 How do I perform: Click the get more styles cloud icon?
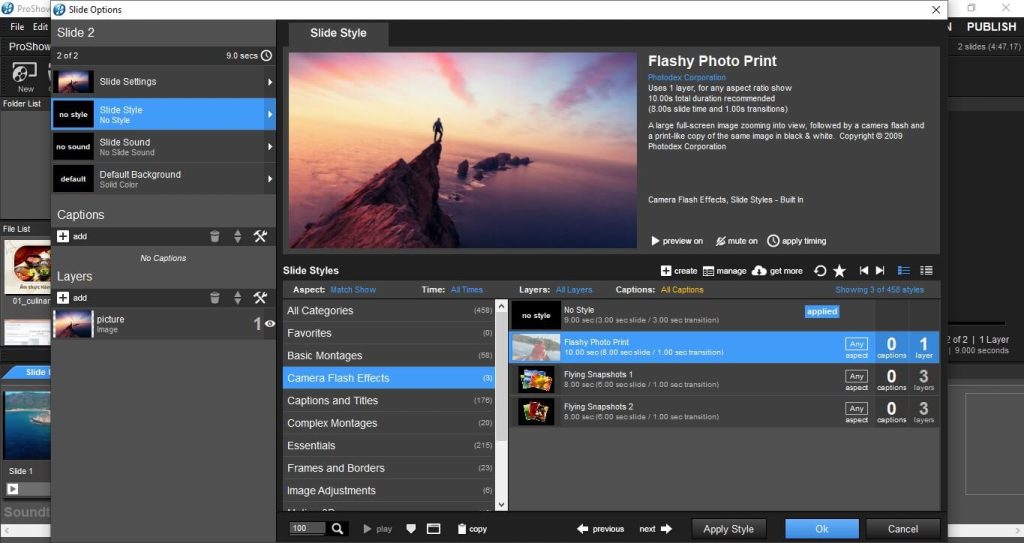759,271
